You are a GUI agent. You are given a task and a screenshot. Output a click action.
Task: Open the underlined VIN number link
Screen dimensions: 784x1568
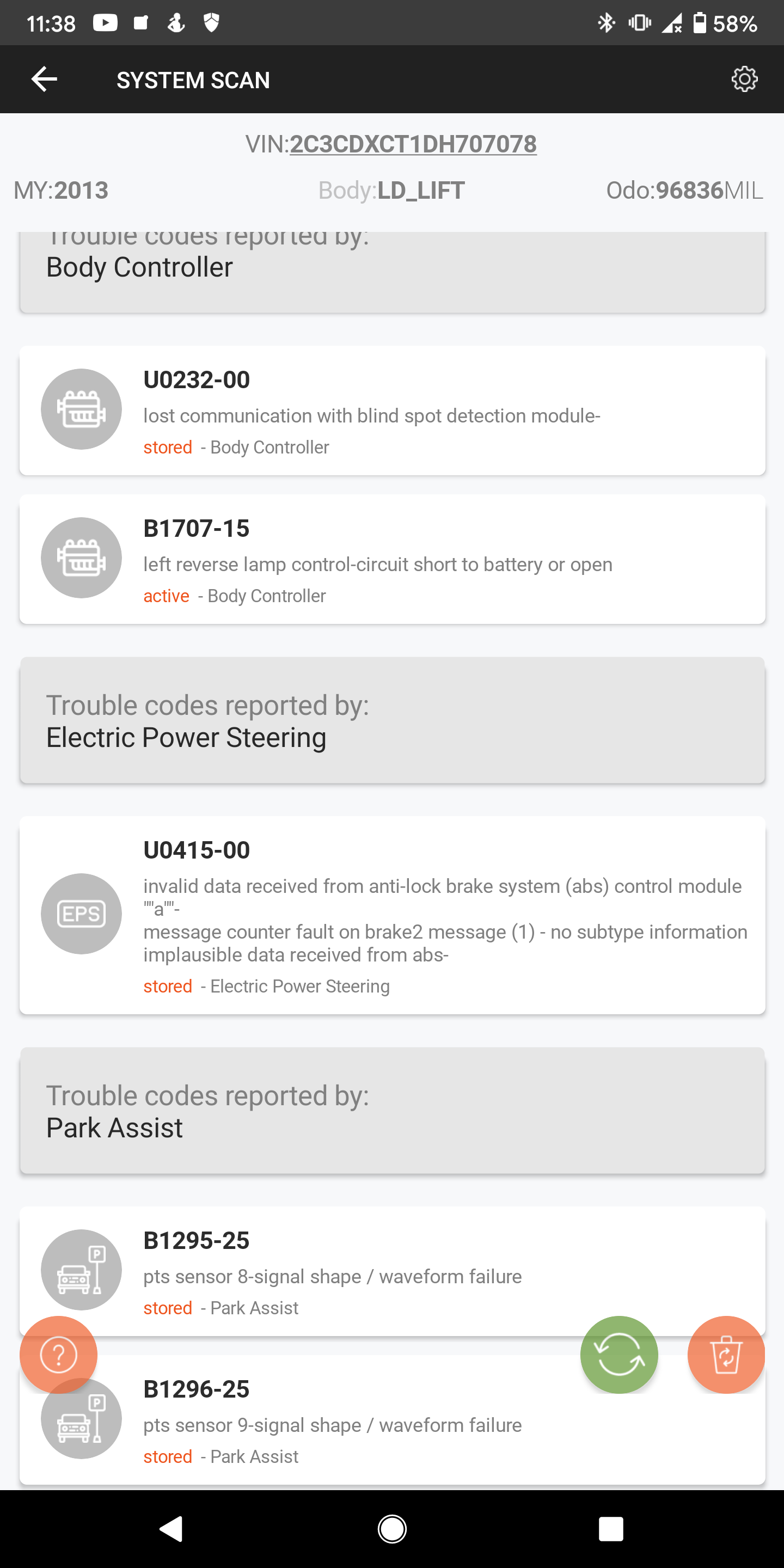click(413, 144)
